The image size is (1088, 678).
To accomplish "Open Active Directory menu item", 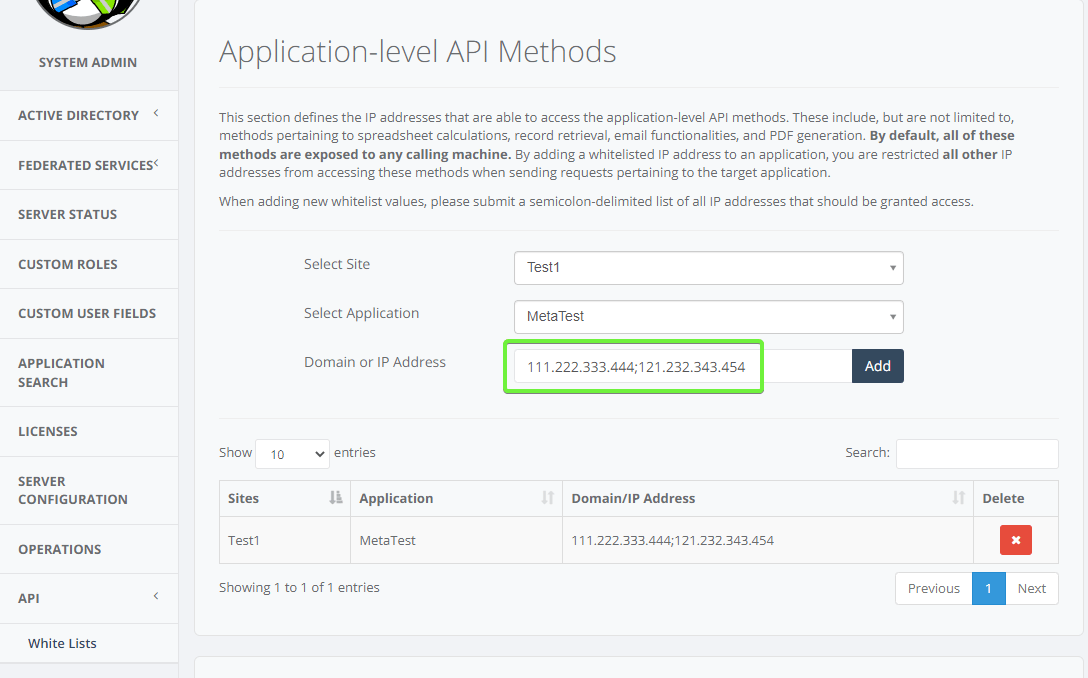I will pos(78,115).
